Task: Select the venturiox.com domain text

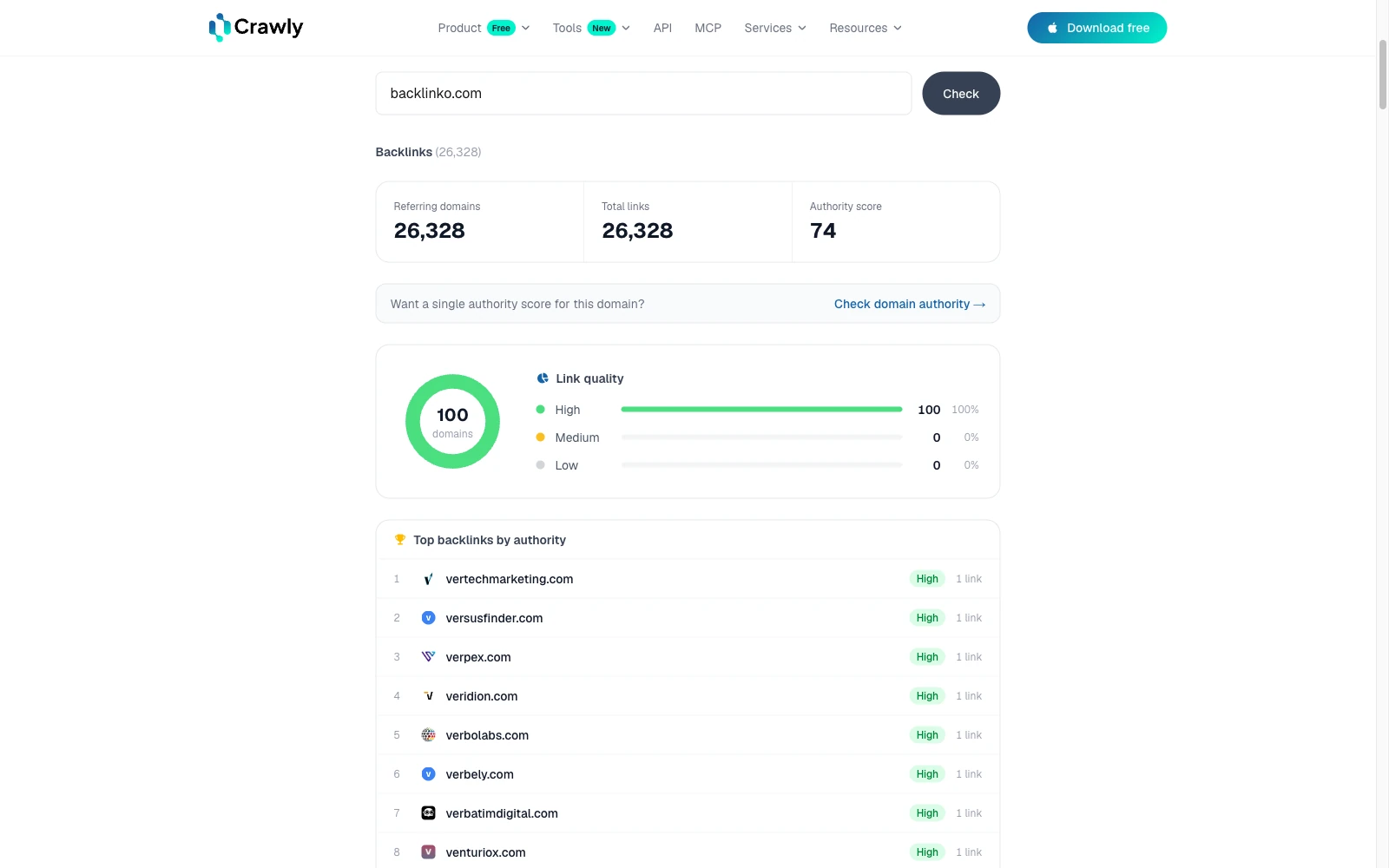Action: pyautogui.click(x=485, y=852)
